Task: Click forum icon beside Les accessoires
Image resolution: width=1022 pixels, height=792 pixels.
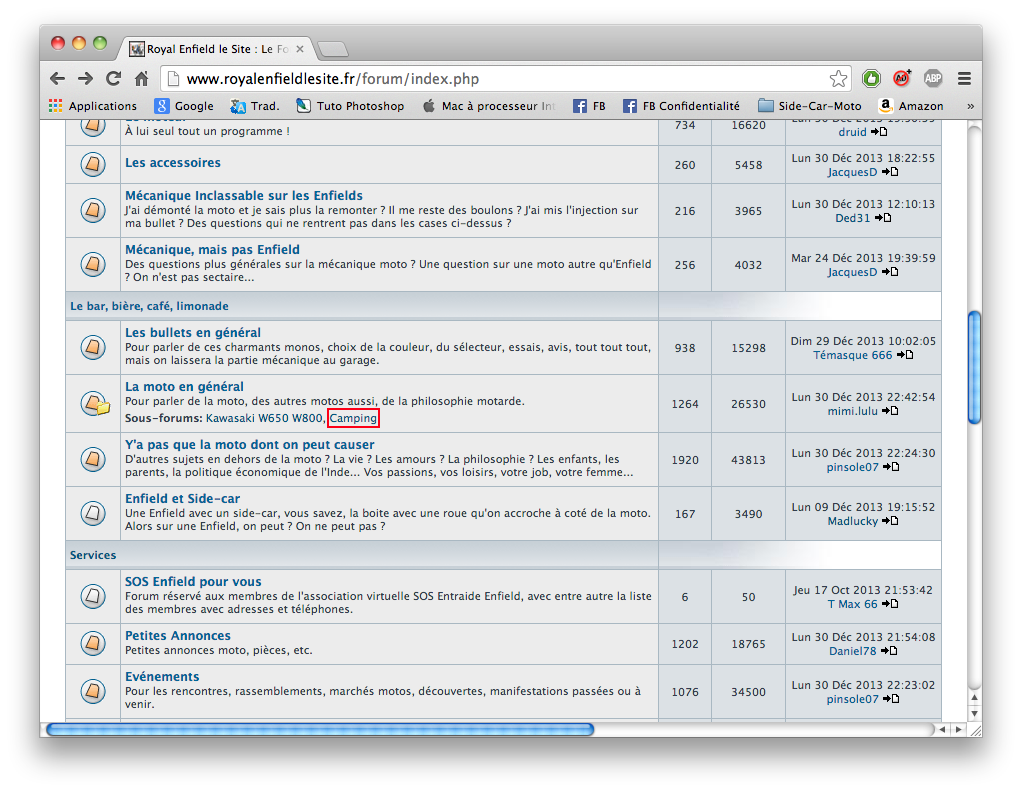Action: coord(92,164)
